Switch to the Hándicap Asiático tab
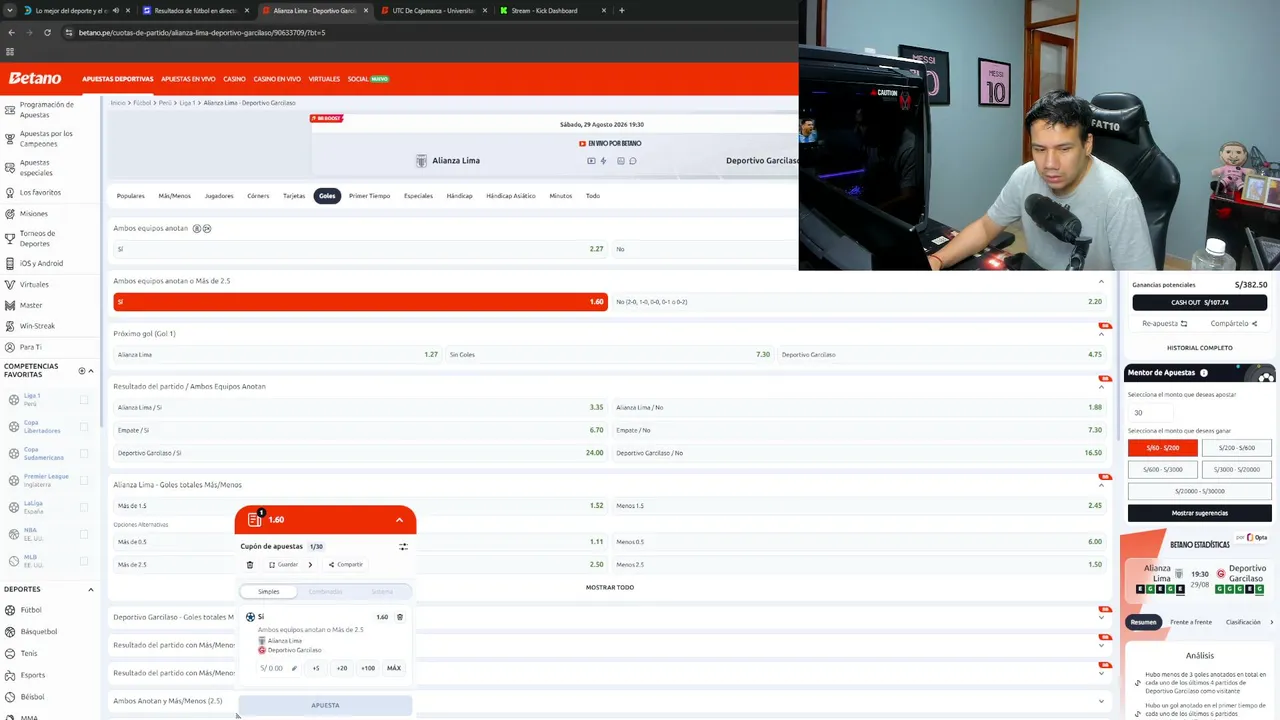This screenshot has height=720, width=1280. (511, 196)
